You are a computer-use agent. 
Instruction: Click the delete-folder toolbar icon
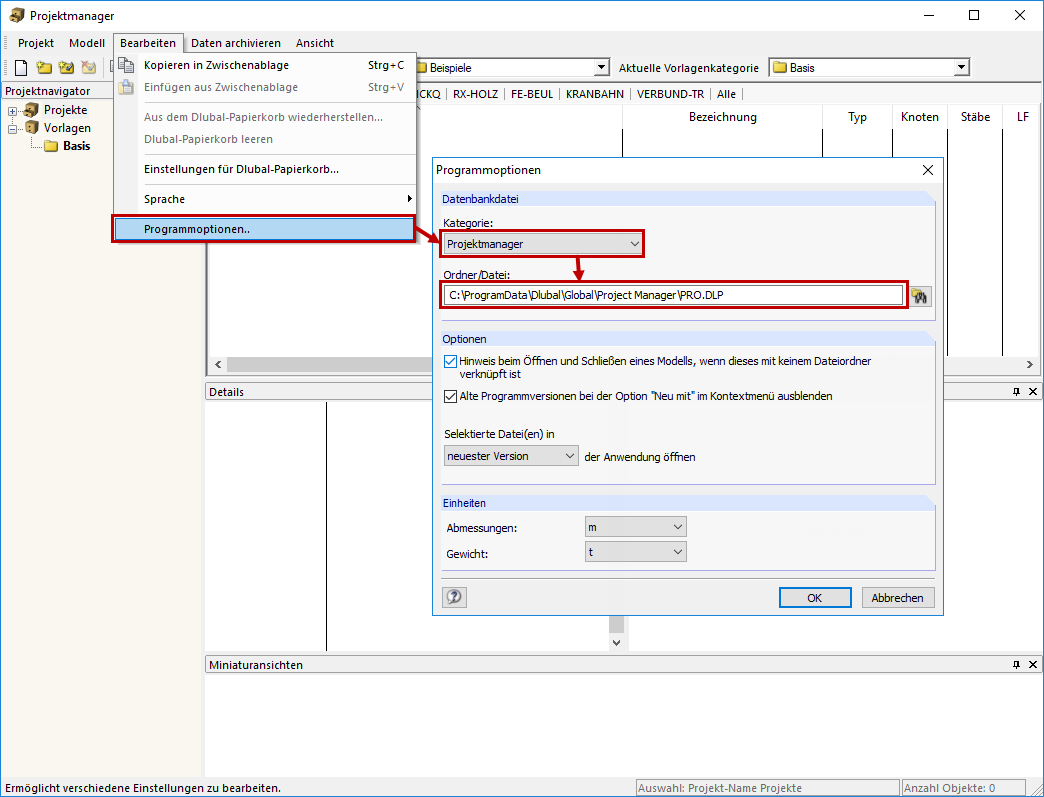coord(88,67)
